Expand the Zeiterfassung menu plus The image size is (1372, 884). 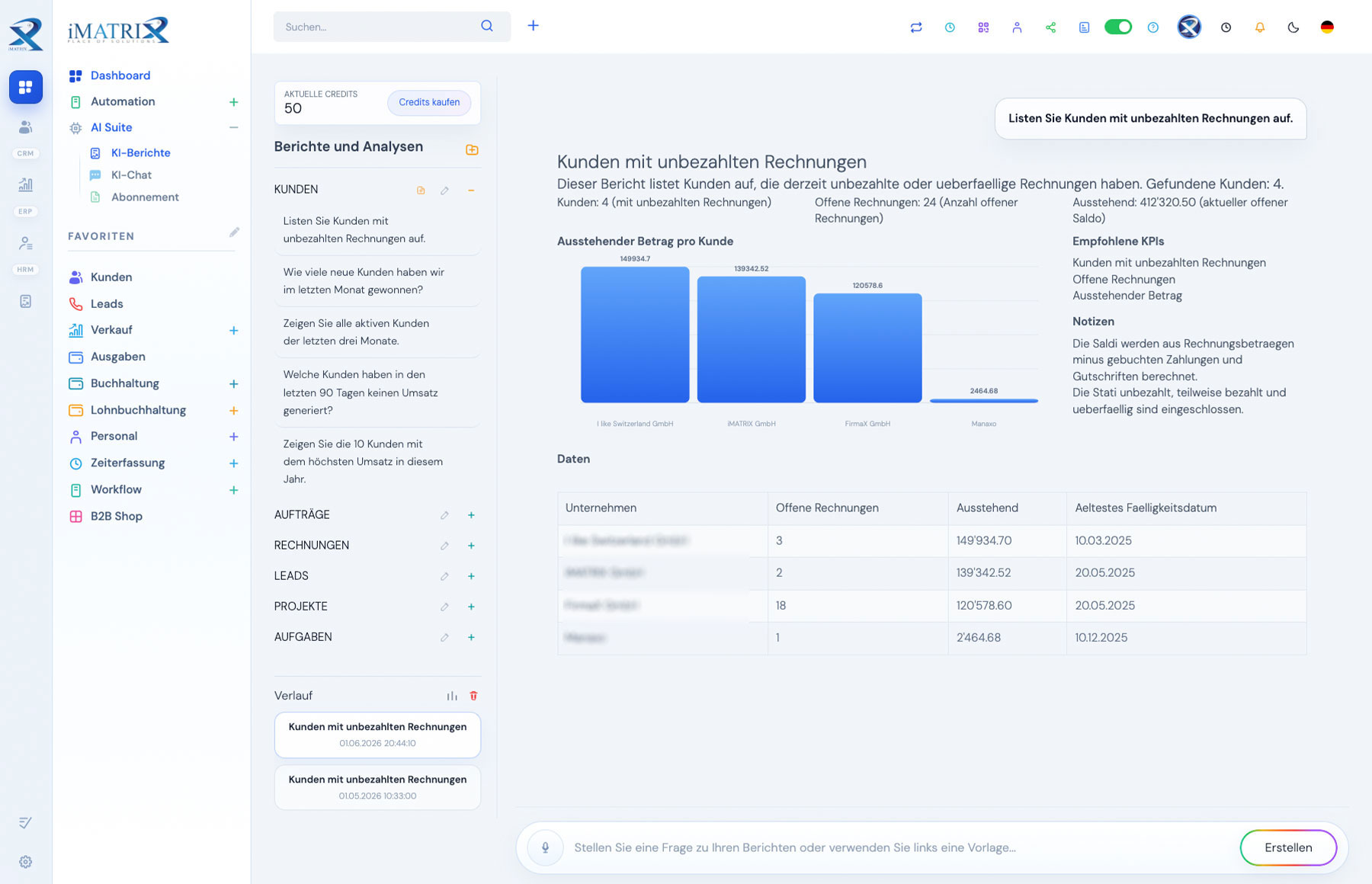[x=234, y=463]
